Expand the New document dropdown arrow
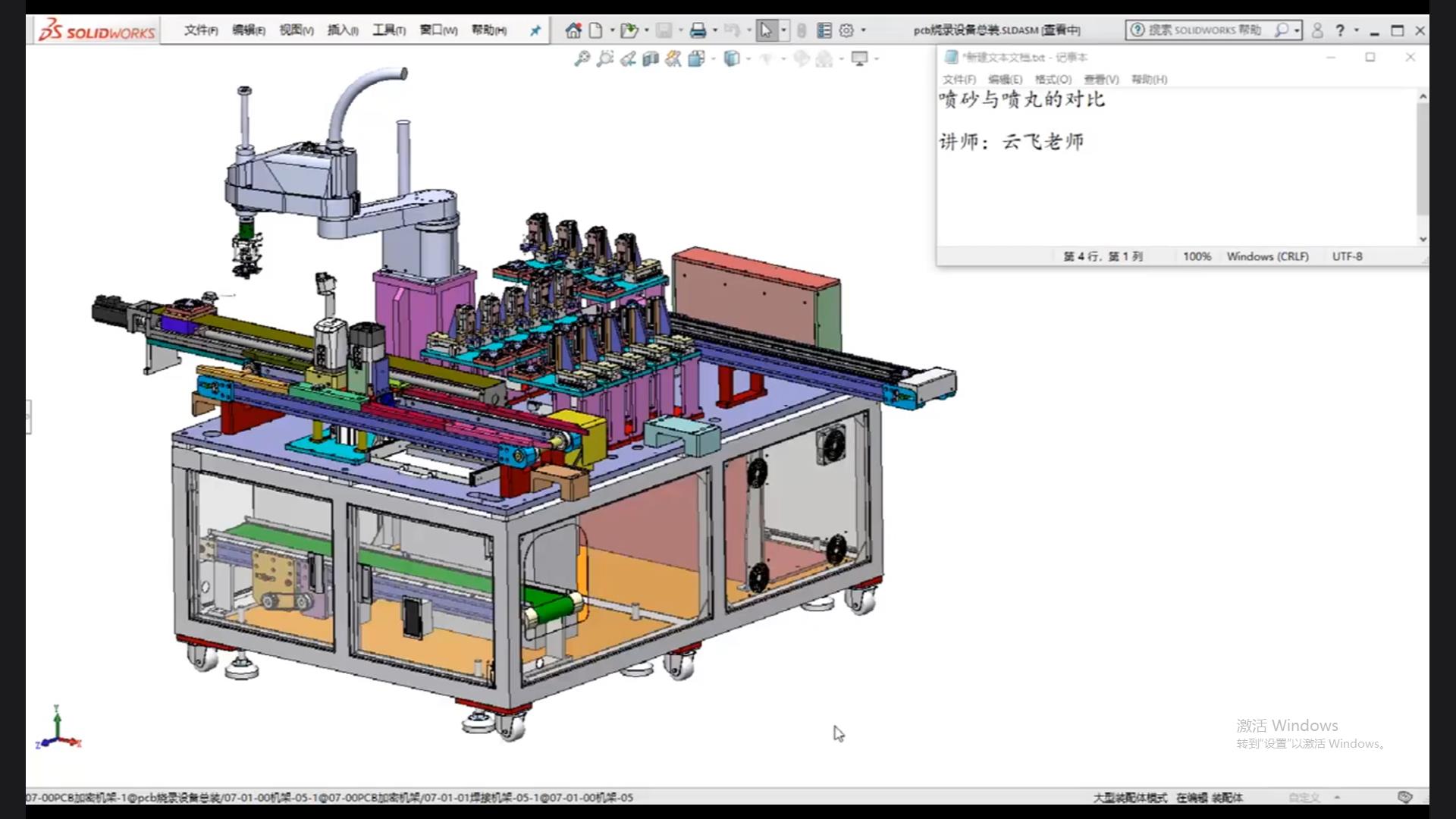The width and height of the screenshot is (1456, 819). click(x=612, y=30)
